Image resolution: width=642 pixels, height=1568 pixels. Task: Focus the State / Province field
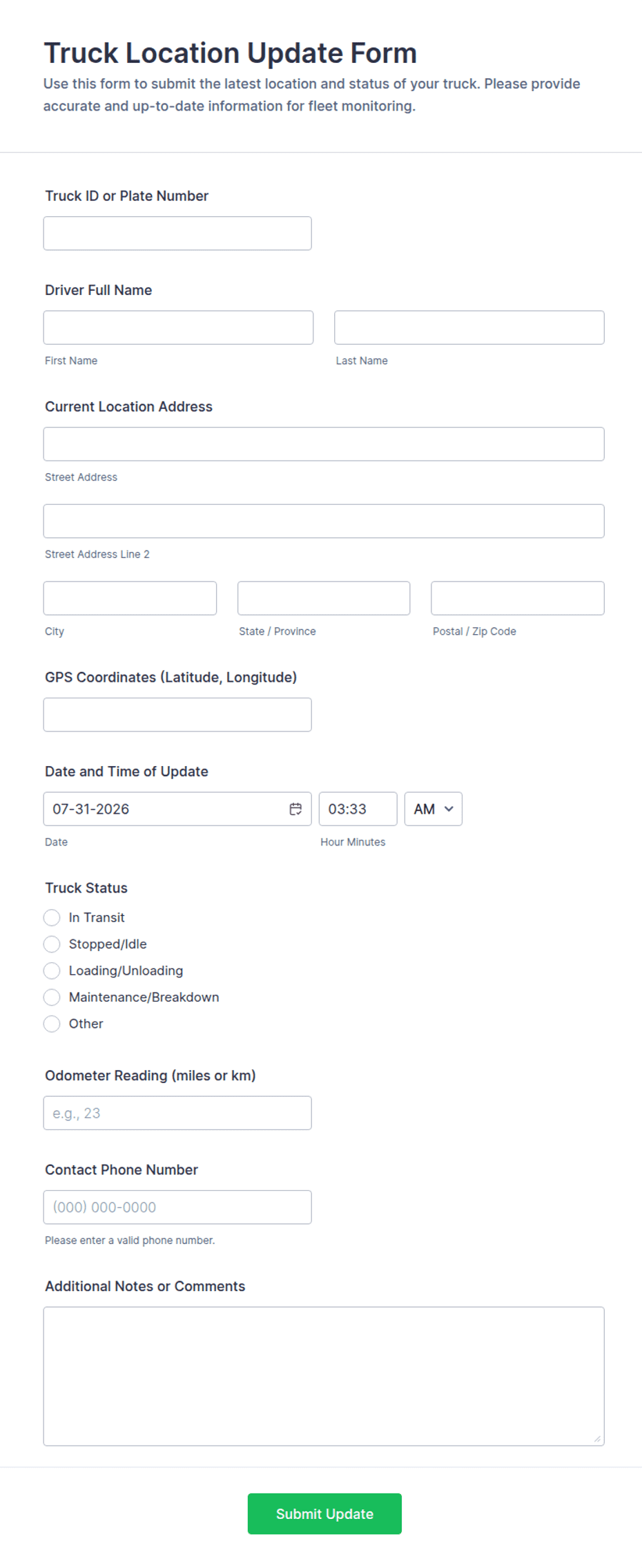click(x=324, y=598)
